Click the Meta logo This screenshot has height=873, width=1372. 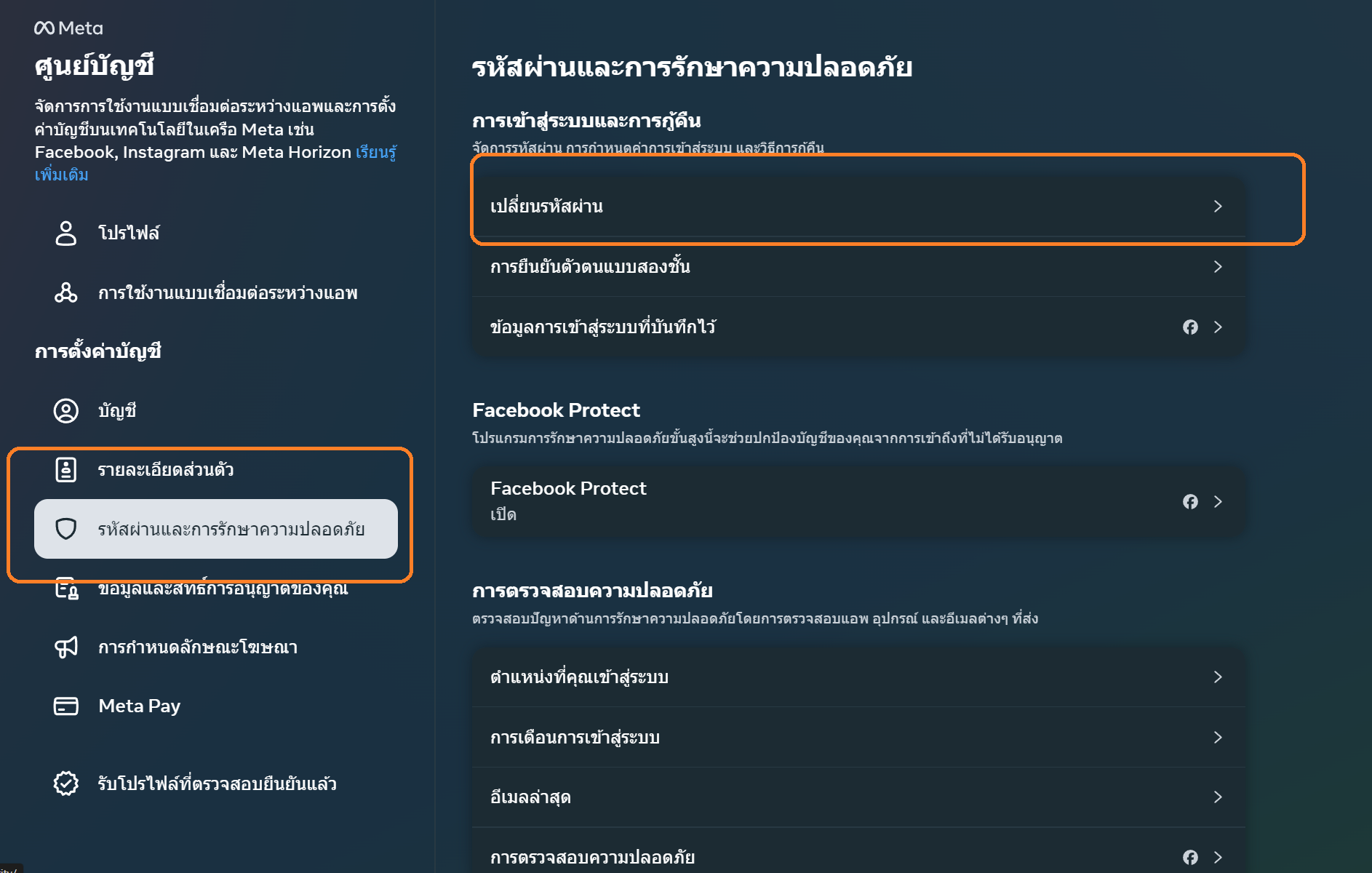point(68,28)
